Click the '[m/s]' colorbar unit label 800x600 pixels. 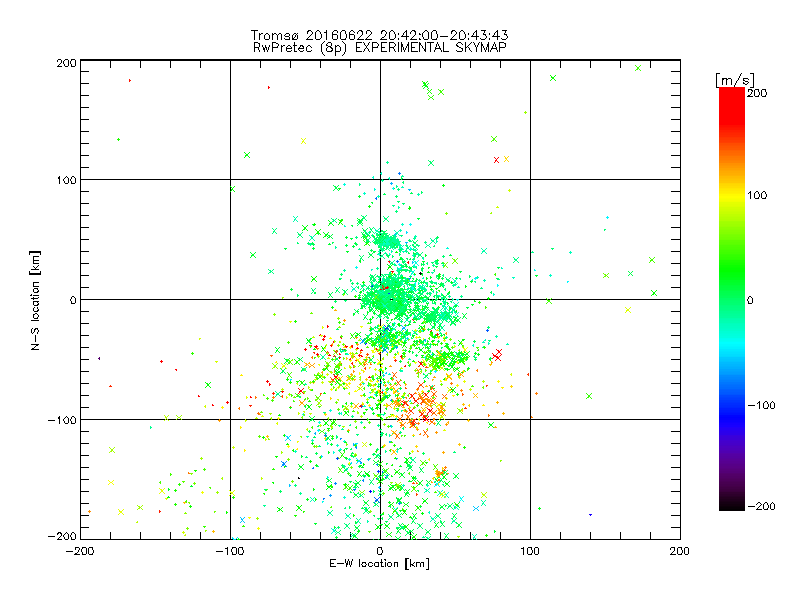coord(735,80)
